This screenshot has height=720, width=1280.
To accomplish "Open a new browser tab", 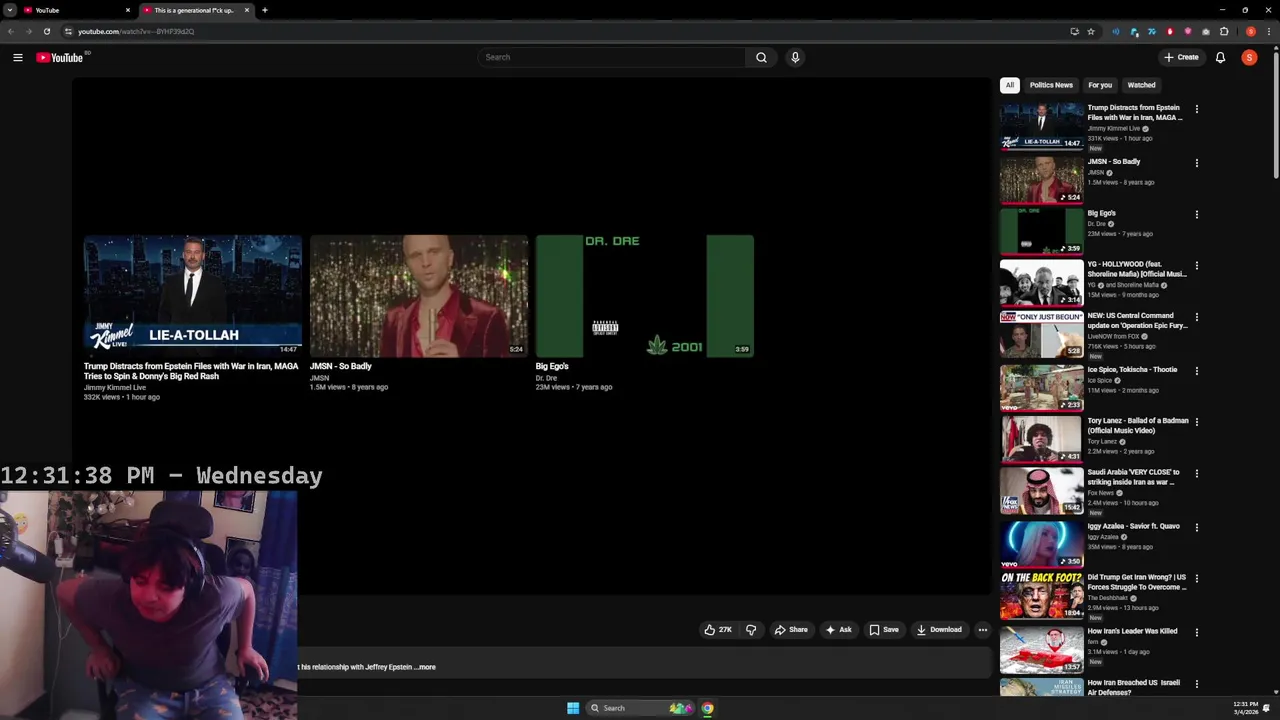I will click(x=264, y=10).
